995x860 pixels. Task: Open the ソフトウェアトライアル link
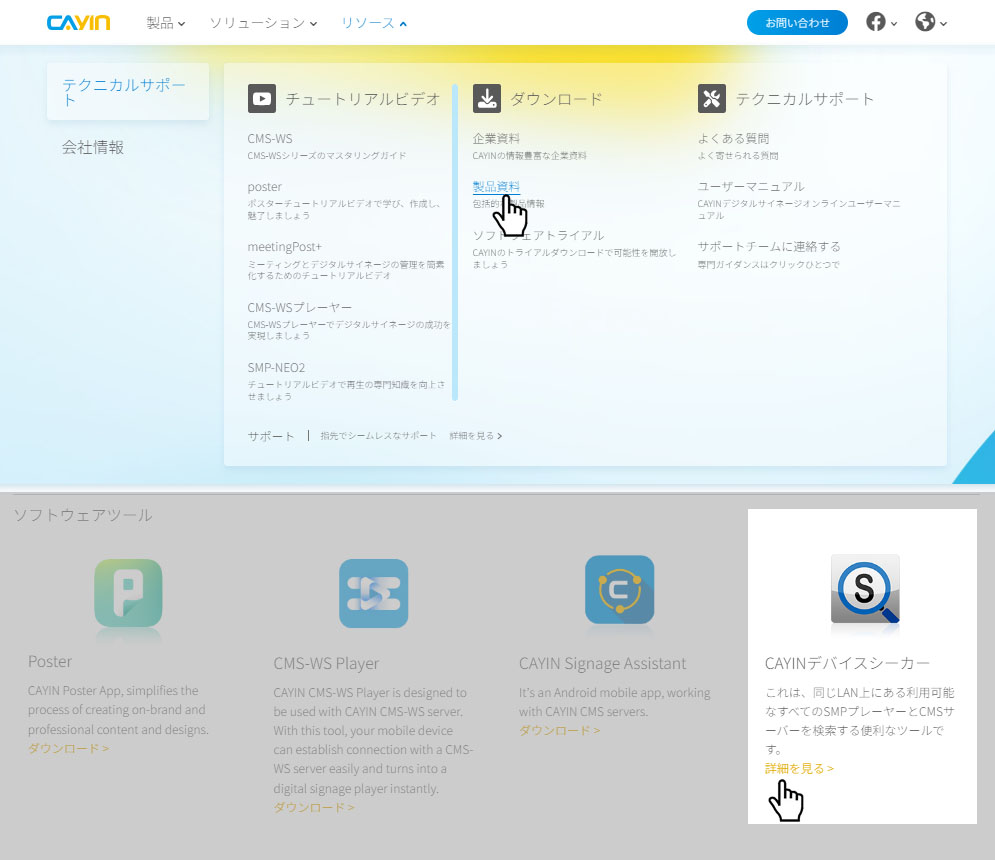pyautogui.click(x=538, y=235)
